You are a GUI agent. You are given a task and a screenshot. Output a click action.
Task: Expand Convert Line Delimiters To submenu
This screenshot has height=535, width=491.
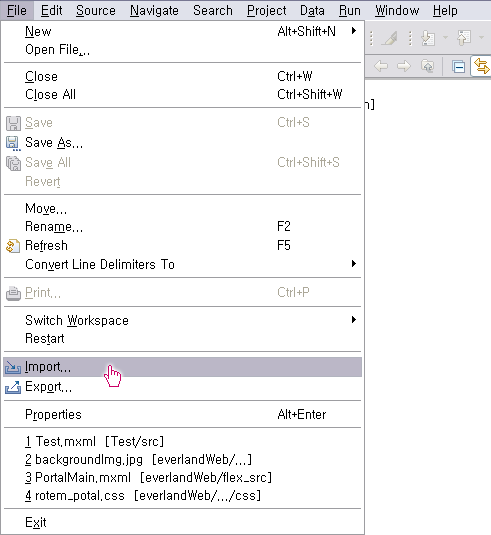coord(354,264)
